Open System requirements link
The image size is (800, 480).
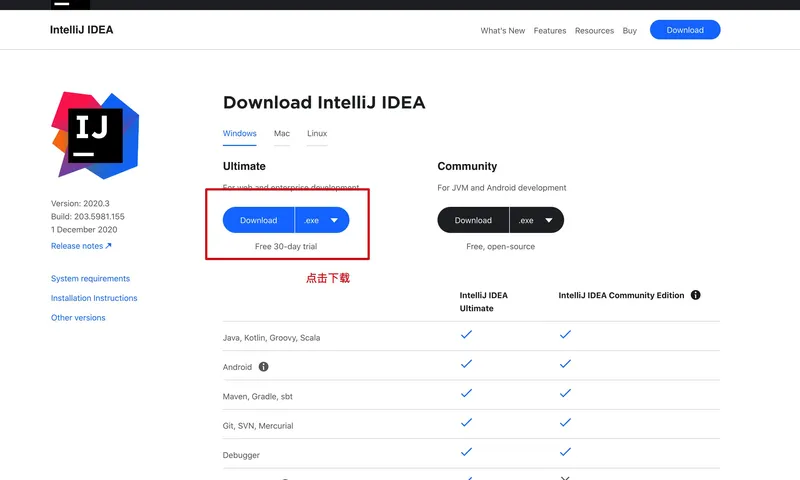tap(90, 279)
